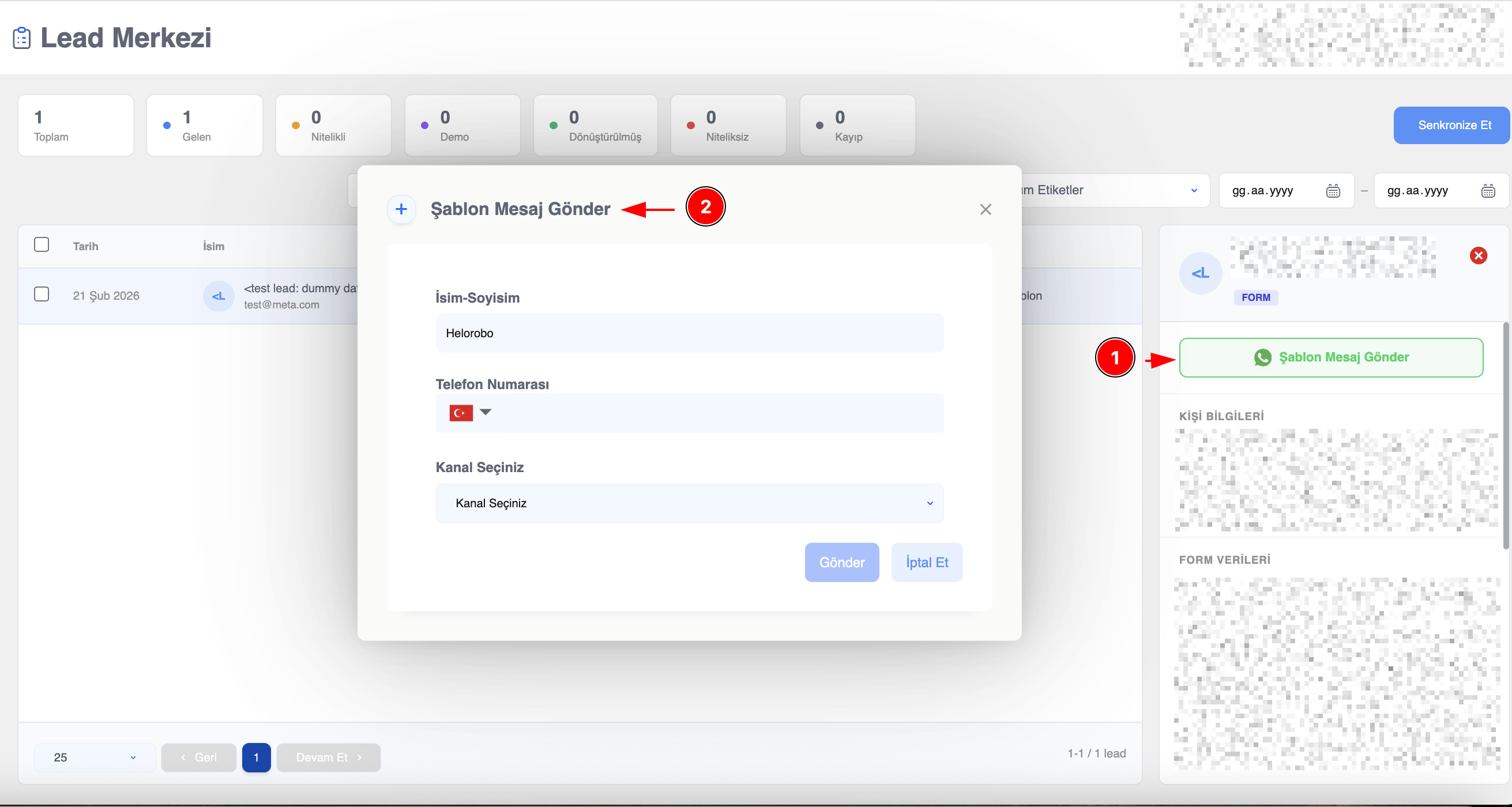Click the İptal Et button

[x=926, y=562]
